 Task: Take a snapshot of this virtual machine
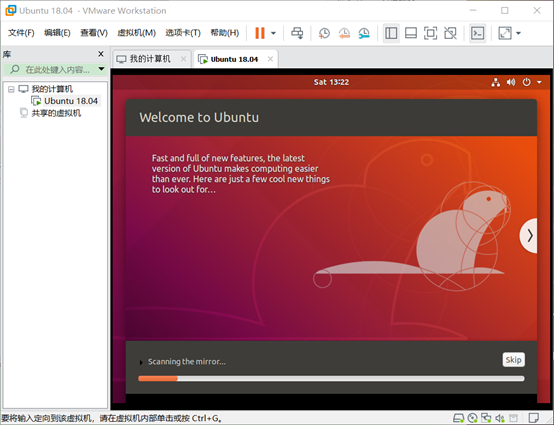[324, 33]
